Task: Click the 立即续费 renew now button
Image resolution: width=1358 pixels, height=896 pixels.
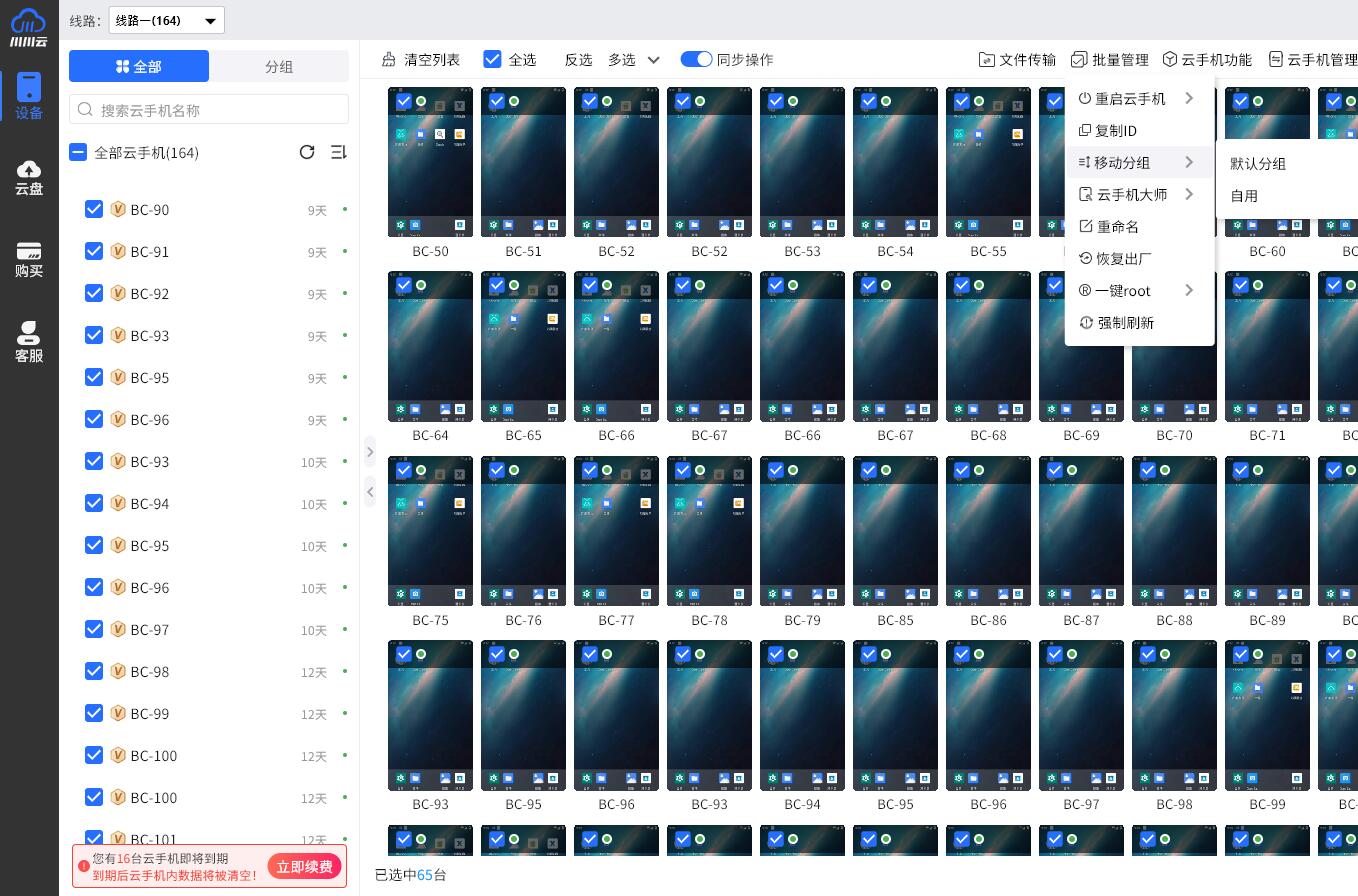Action: tap(304, 866)
